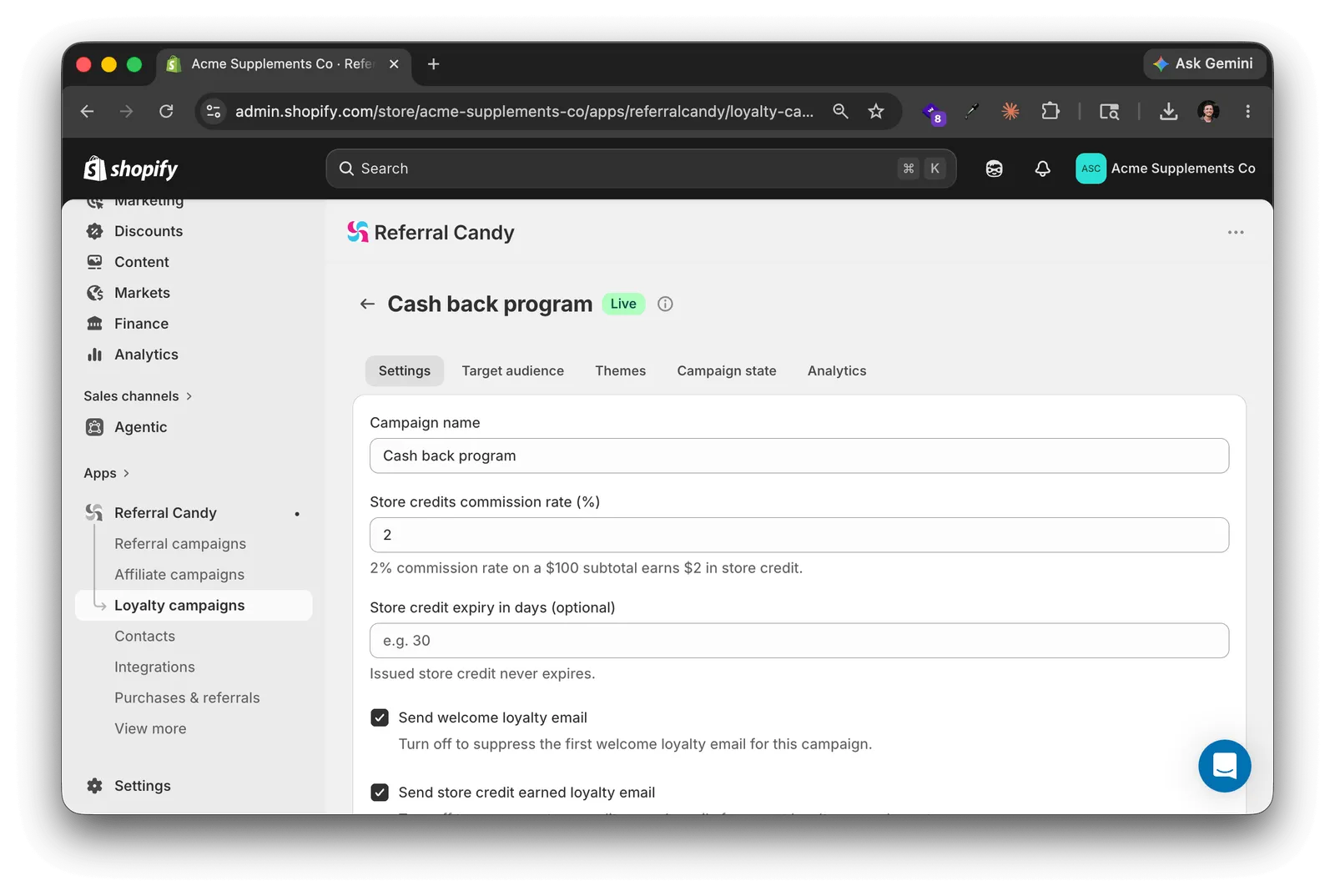Open the campaign Analytics tab

837,370
